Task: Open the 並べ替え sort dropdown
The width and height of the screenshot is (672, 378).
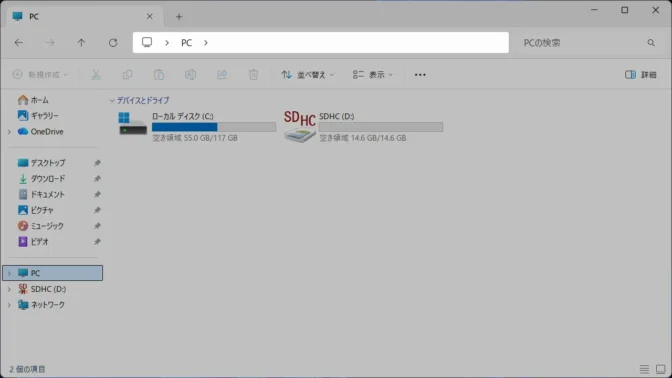Action: point(308,75)
